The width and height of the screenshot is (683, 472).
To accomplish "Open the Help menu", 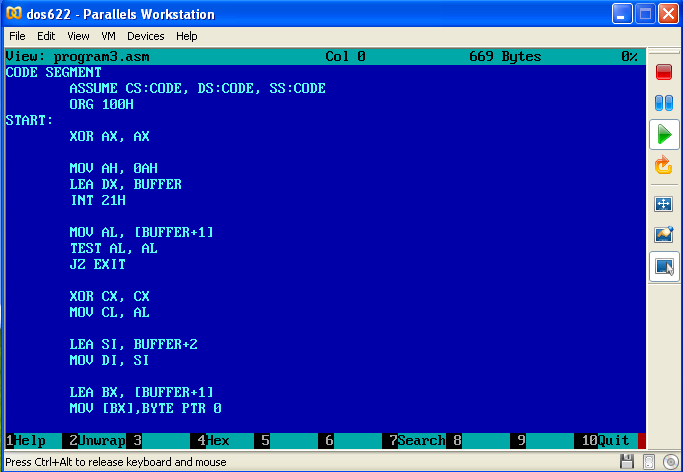I will coord(187,36).
